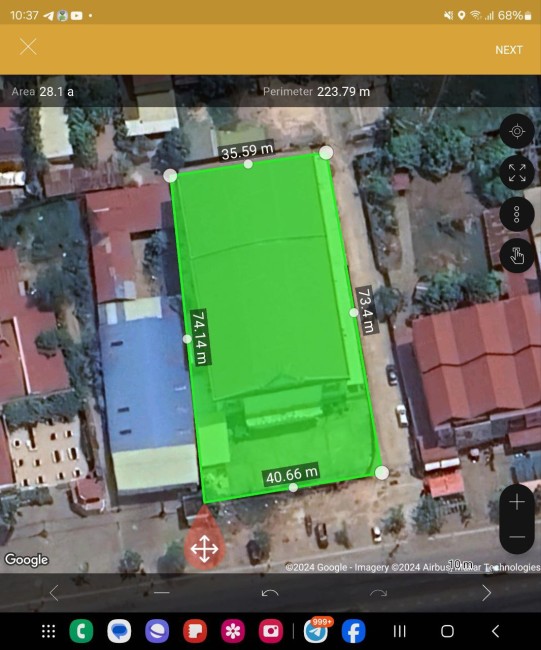Zoom in with the plus button
541x650 pixels.
(517, 502)
